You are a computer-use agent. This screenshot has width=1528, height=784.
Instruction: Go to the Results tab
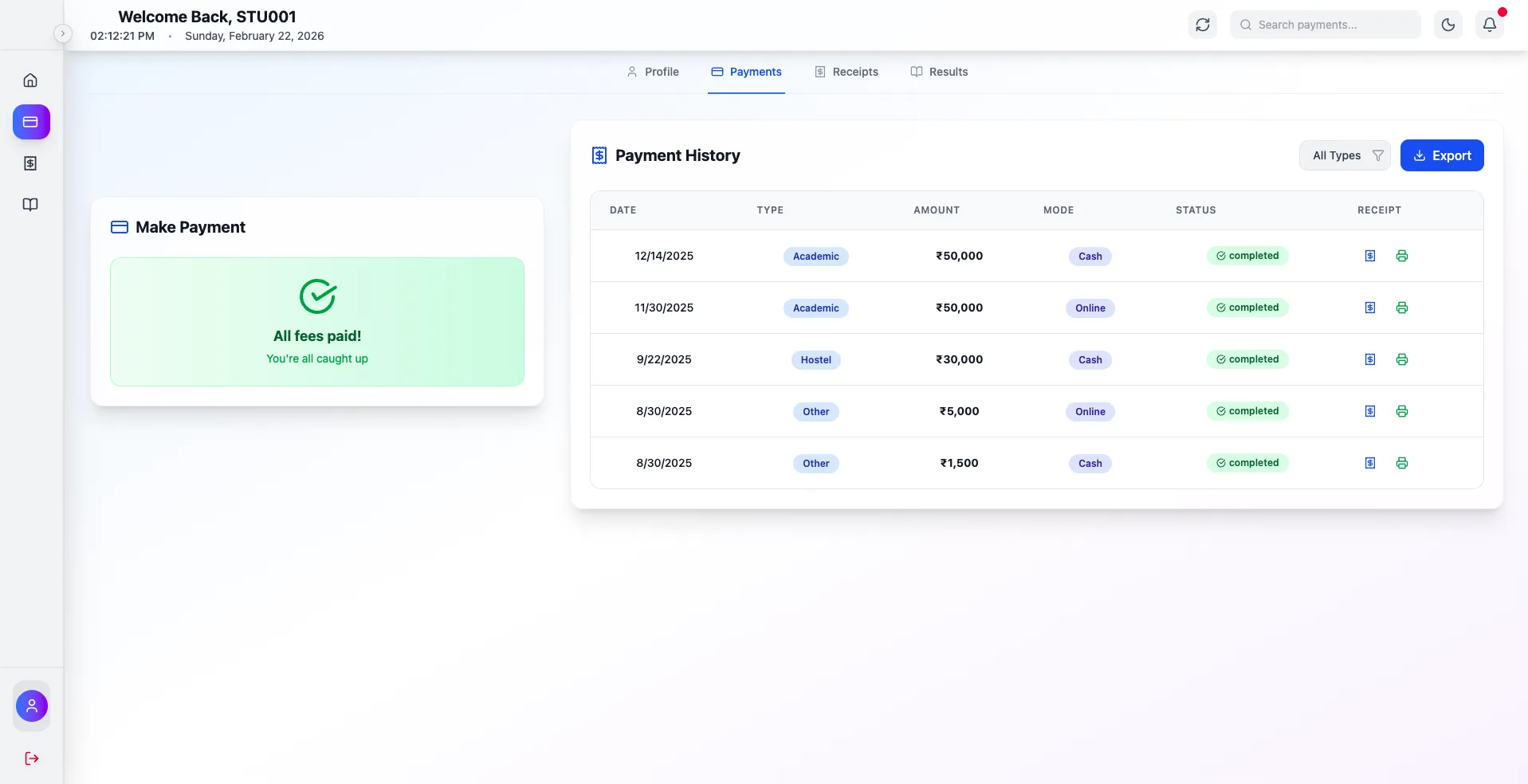(x=939, y=72)
